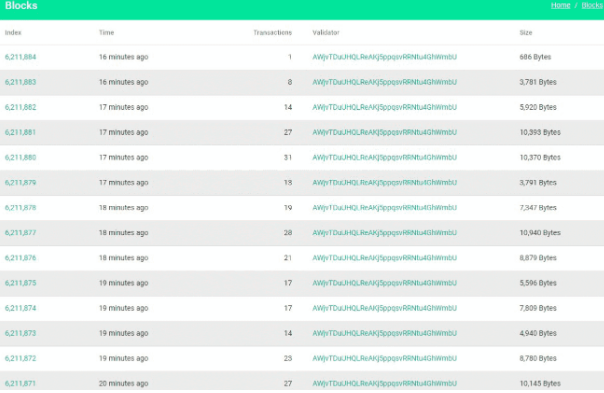Click validator link for block 6,211,871
The height and width of the screenshot is (393, 604).
click(384, 383)
